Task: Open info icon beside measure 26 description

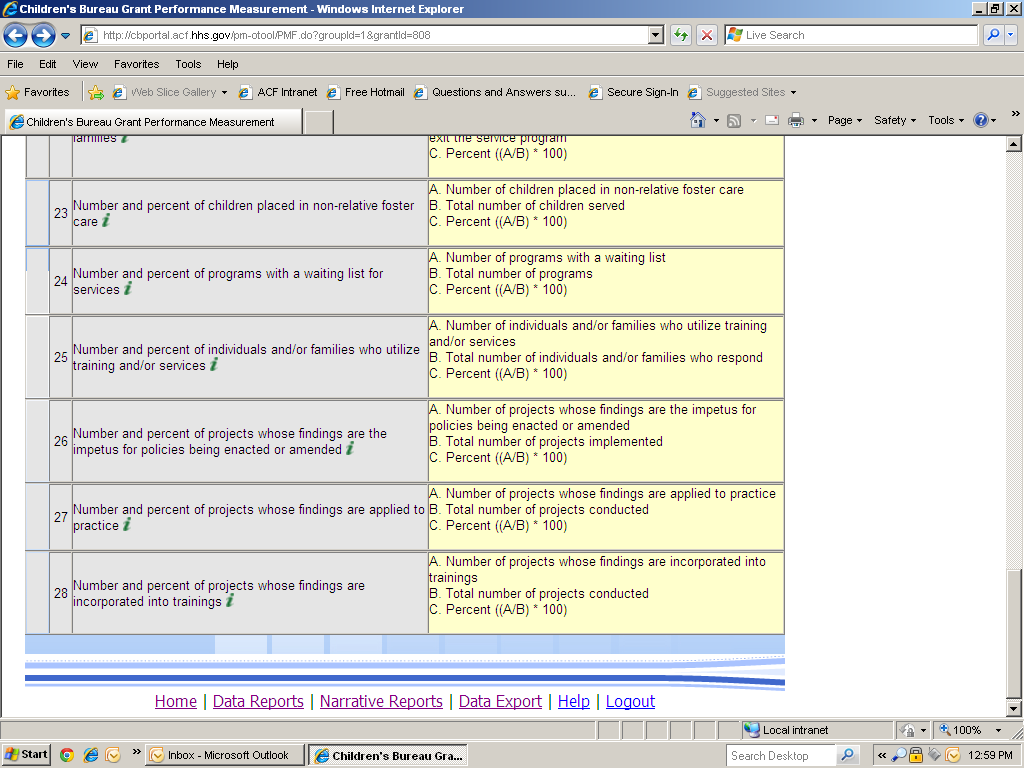Action: click(350, 449)
